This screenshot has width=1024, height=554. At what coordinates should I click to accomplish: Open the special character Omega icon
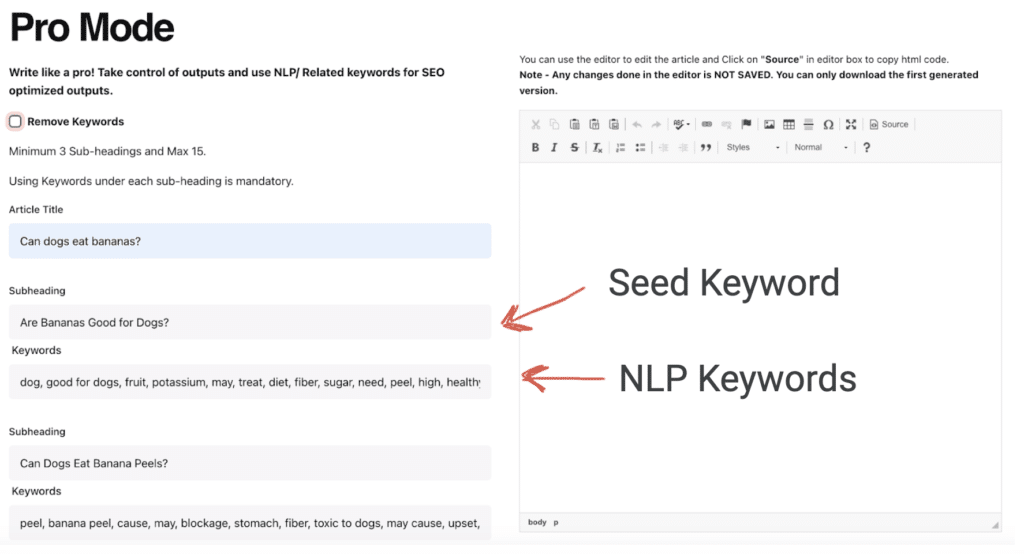pyautogui.click(x=828, y=125)
